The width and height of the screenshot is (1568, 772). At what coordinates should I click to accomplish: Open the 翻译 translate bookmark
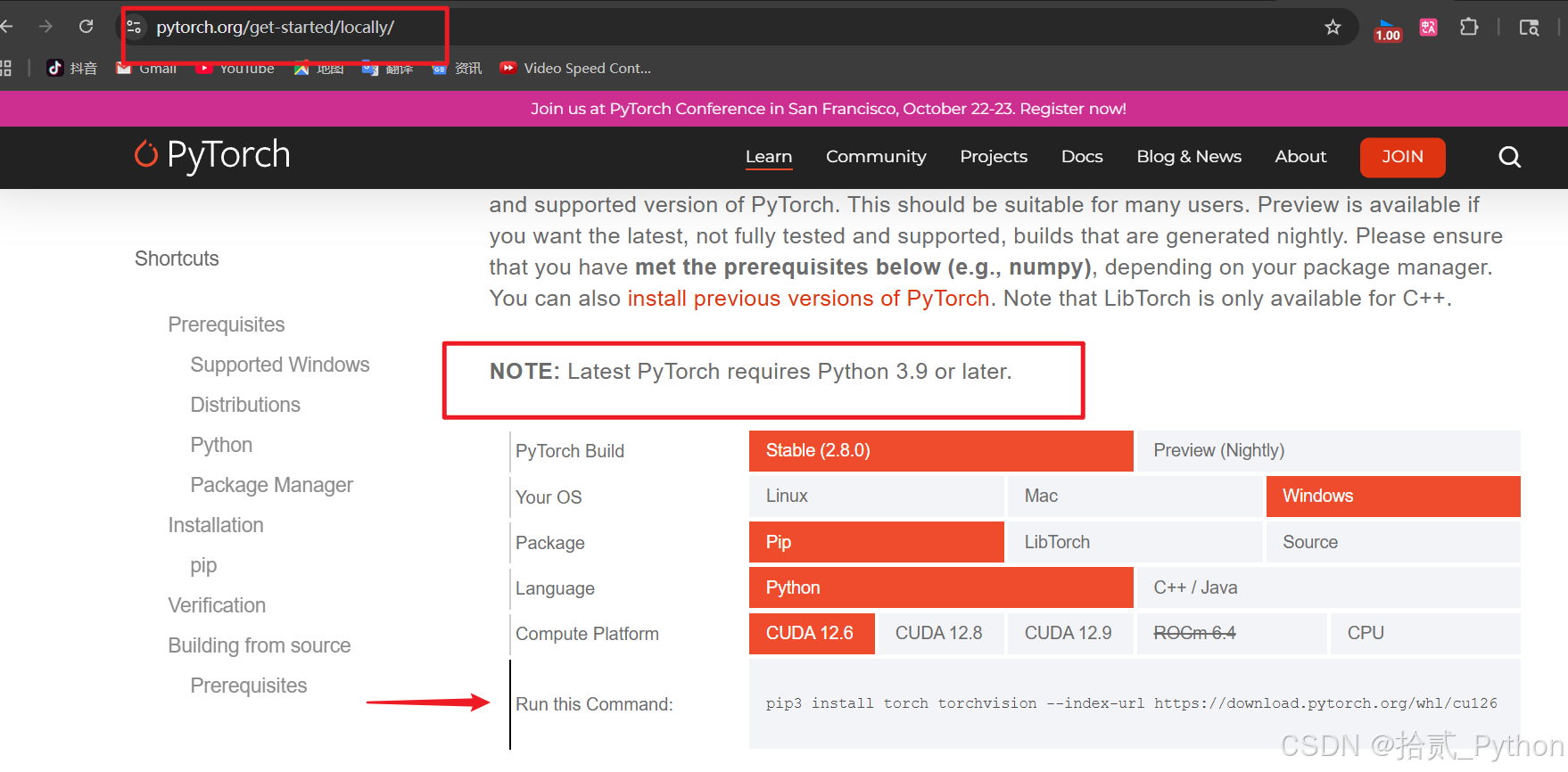point(387,68)
